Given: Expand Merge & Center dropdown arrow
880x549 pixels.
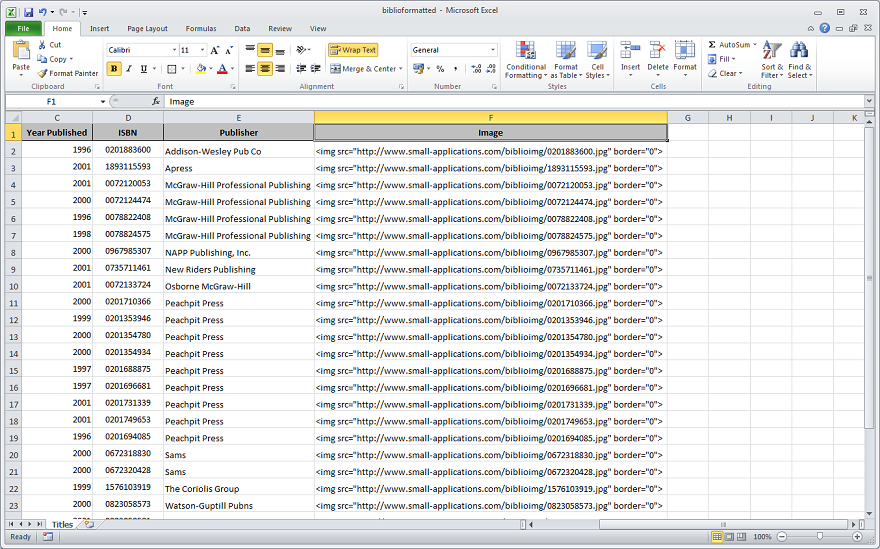Looking at the screenshot, I should pyautogui.click(x=401, y=69).
